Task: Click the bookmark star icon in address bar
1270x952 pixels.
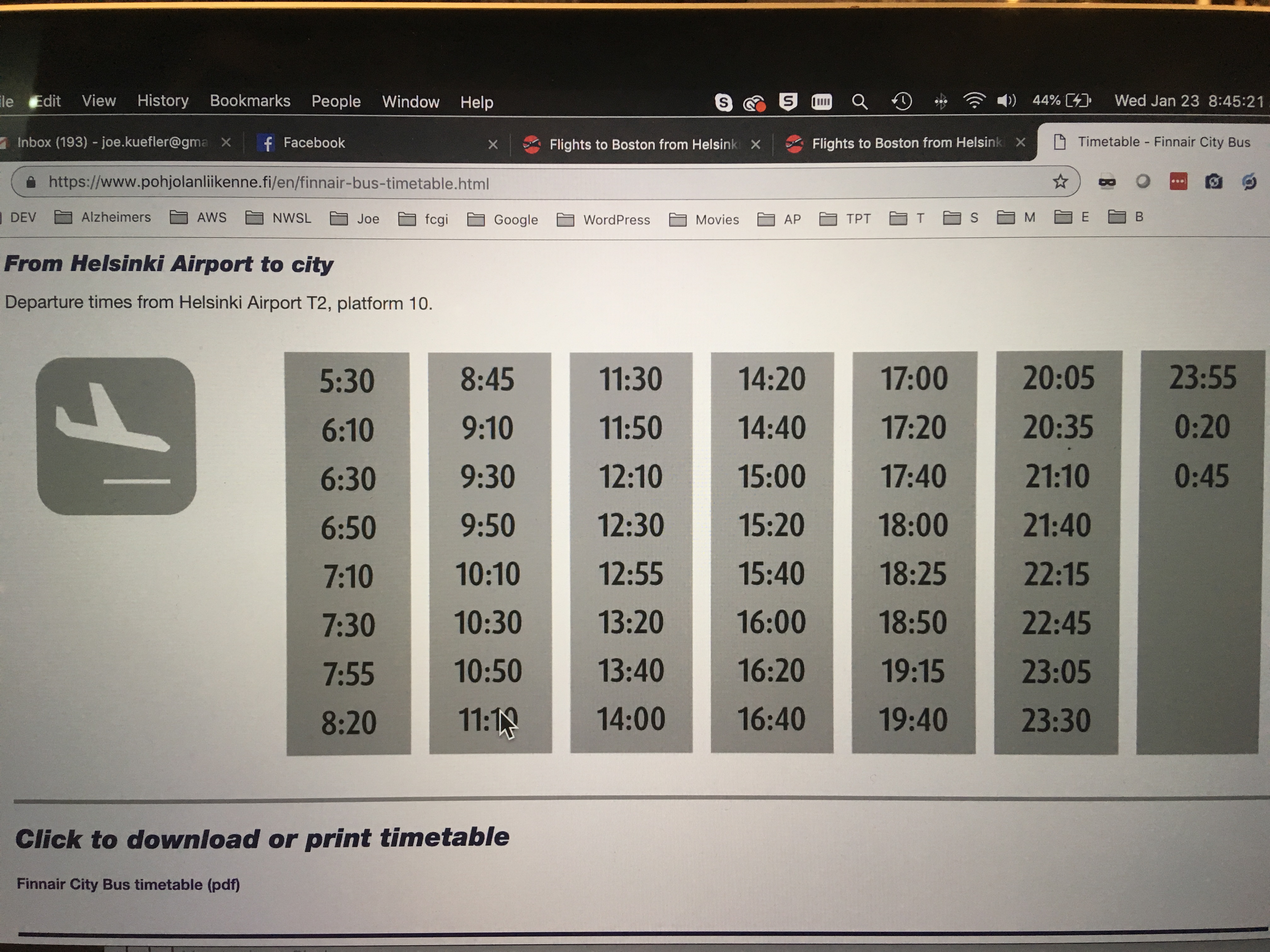Action: (x=1060, y=182)
